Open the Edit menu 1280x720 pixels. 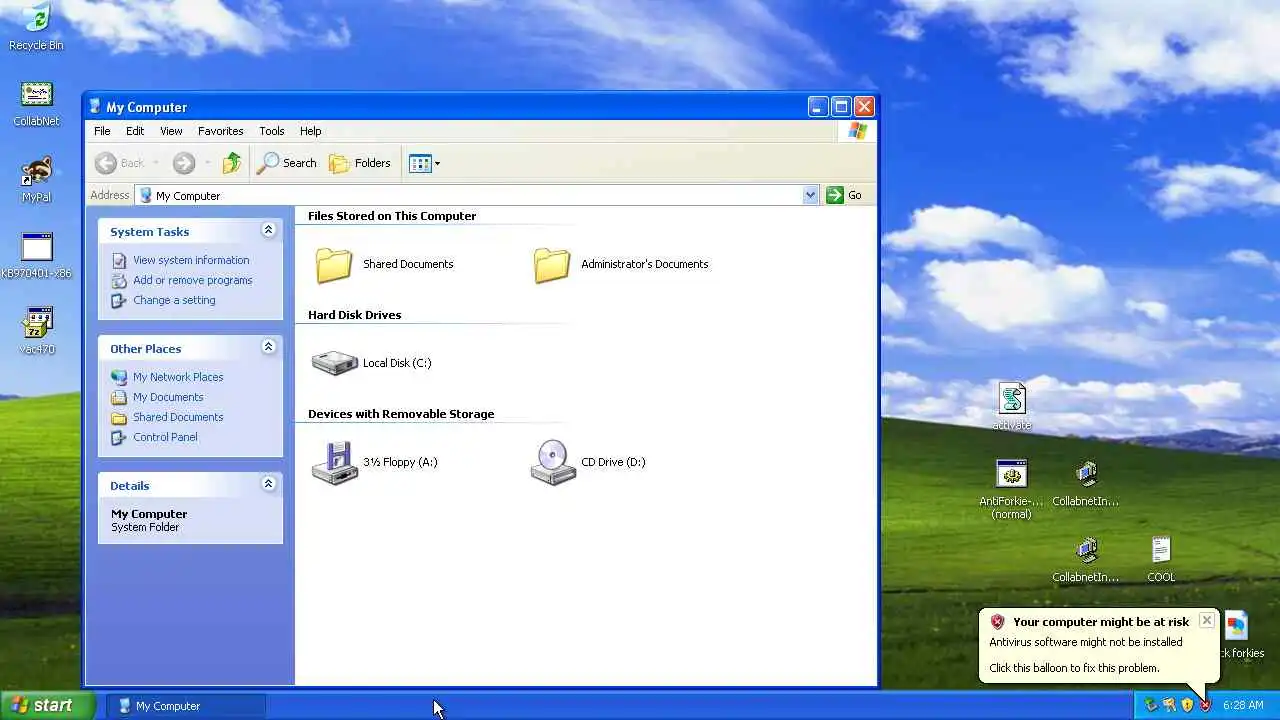tap(135, 131)
